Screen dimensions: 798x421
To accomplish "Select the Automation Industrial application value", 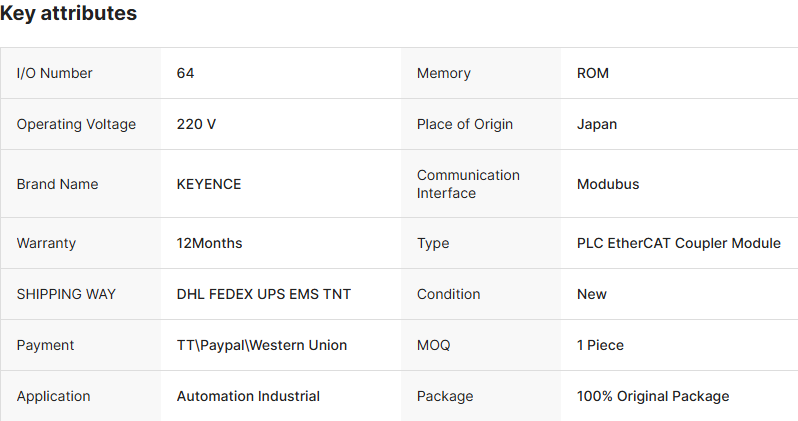I will click(x=248, y=396).
